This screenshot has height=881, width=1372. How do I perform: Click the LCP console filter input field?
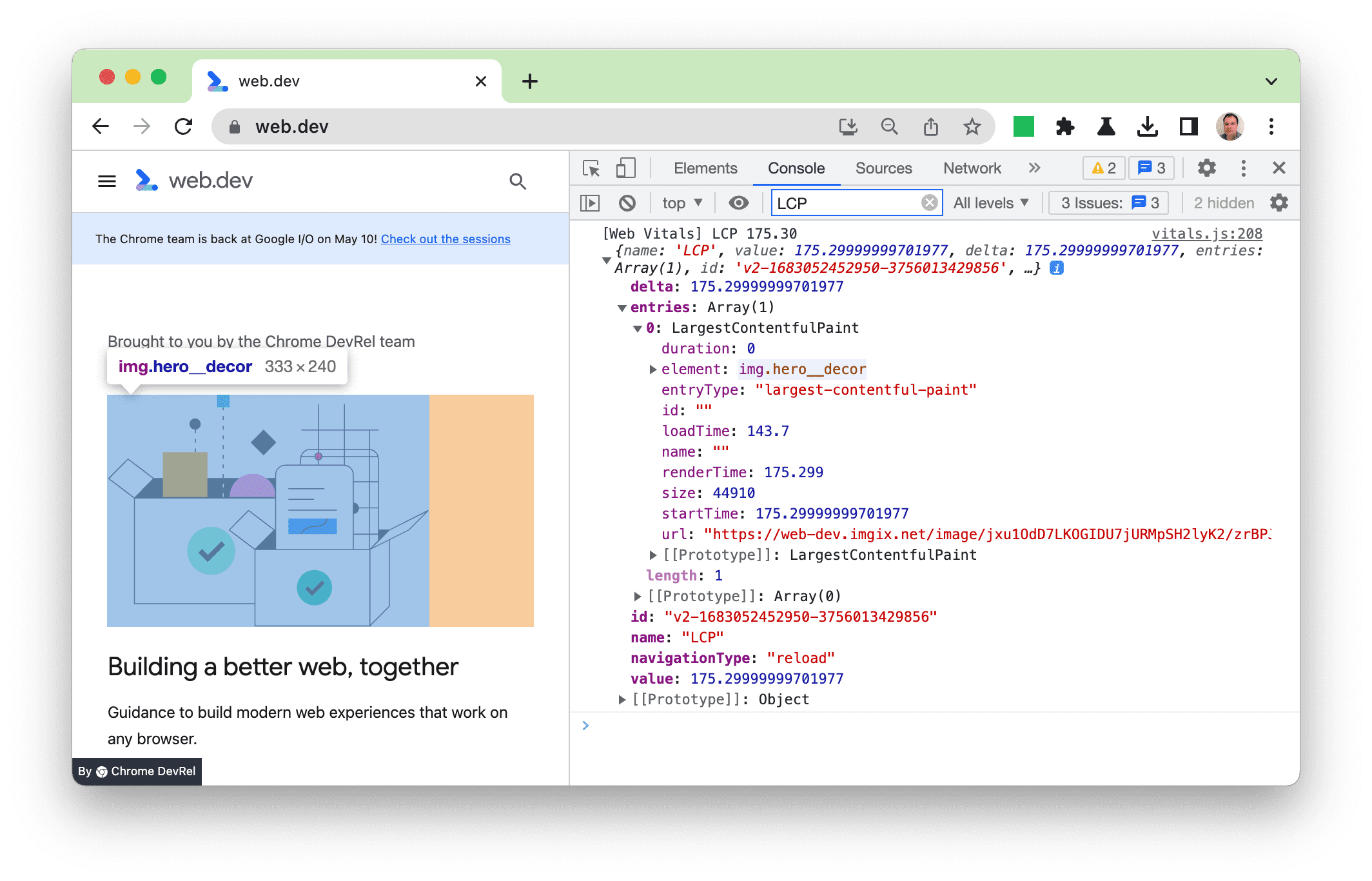(x=853, y=202)
